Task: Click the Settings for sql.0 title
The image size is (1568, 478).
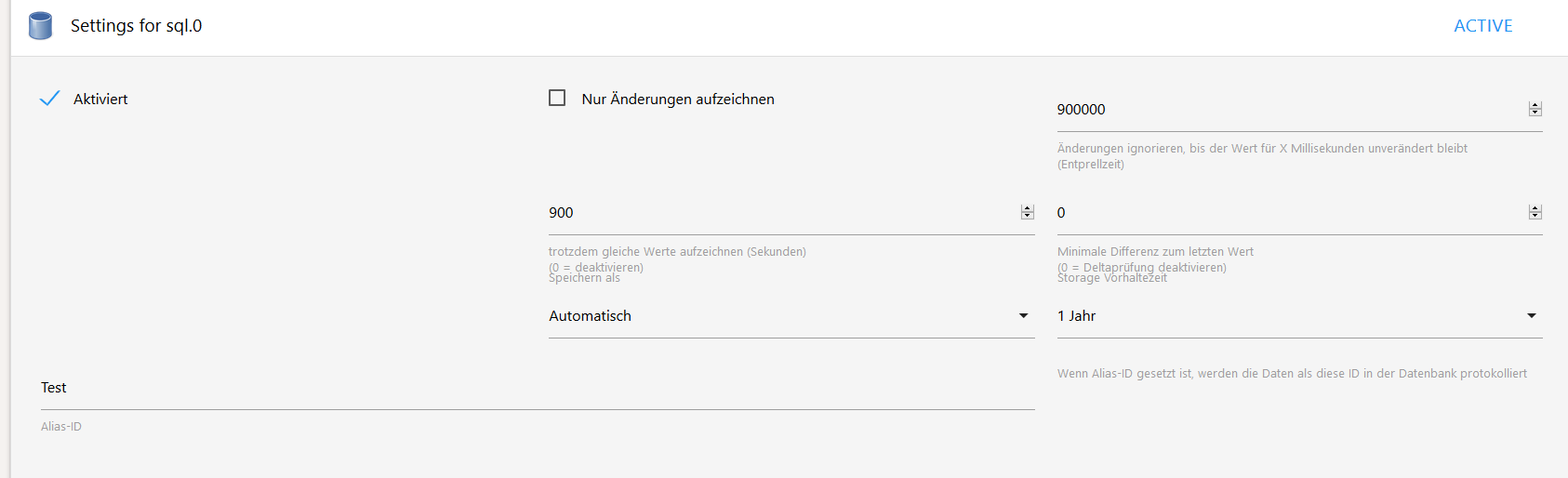Action: (x=137, y=26)
